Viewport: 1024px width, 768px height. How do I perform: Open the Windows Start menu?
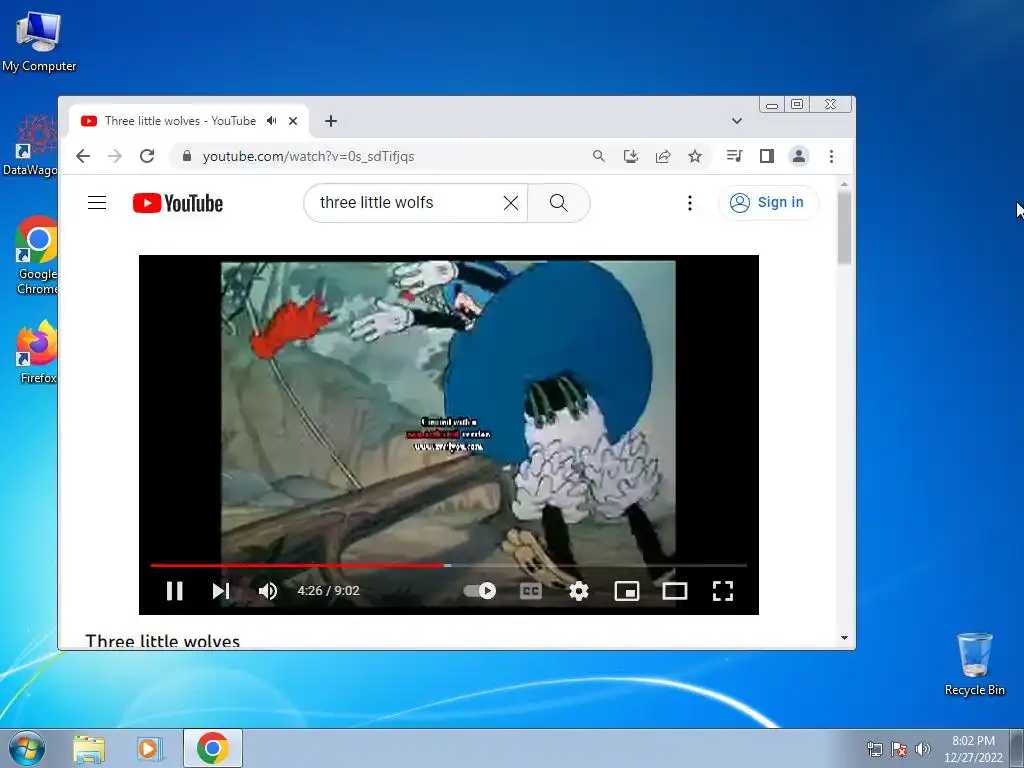[x=27, y=748]
